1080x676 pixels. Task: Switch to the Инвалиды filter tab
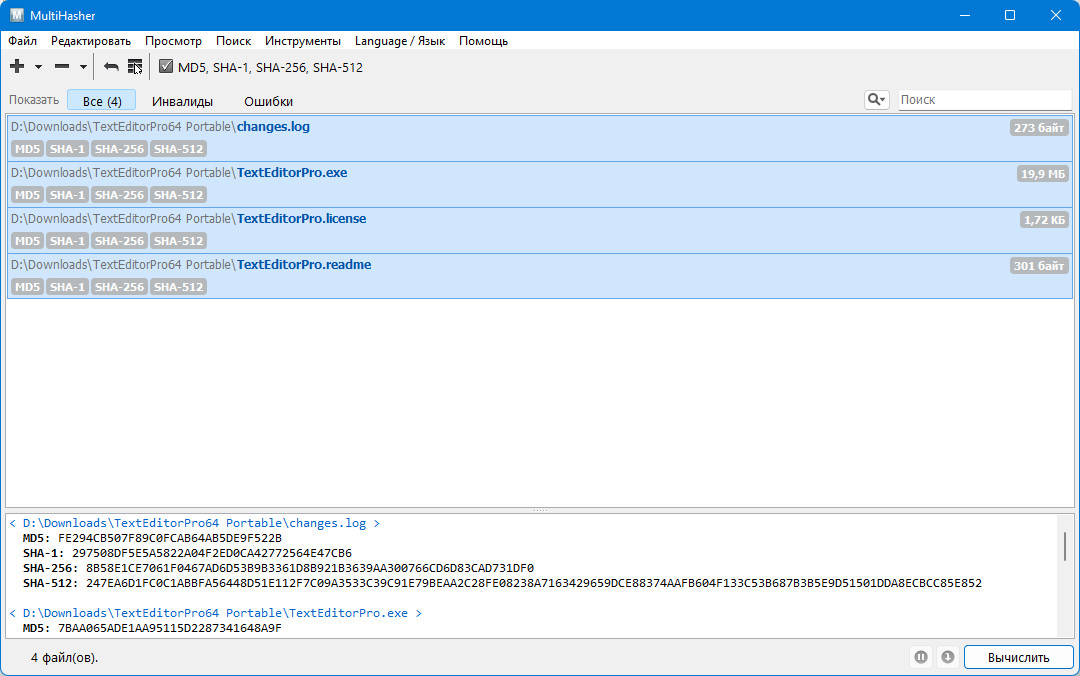183,101
